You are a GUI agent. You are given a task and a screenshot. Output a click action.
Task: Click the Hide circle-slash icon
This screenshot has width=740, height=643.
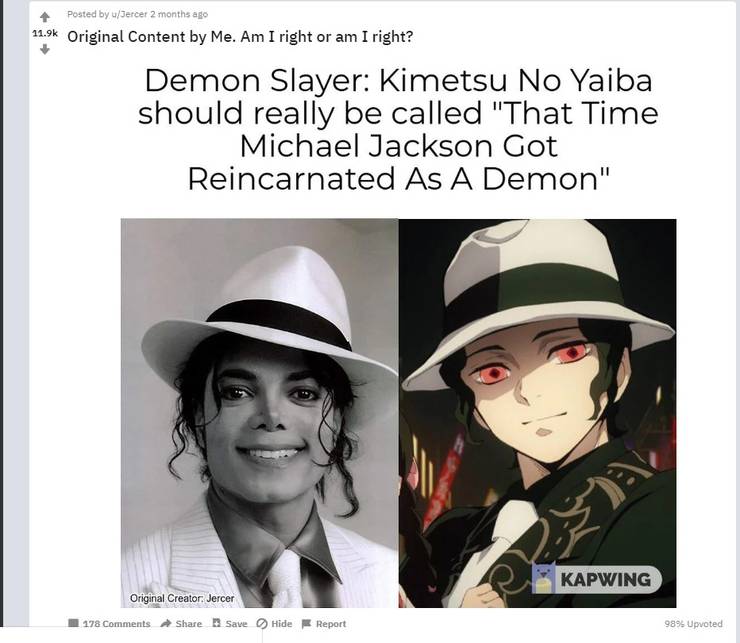tap(262, 624)
